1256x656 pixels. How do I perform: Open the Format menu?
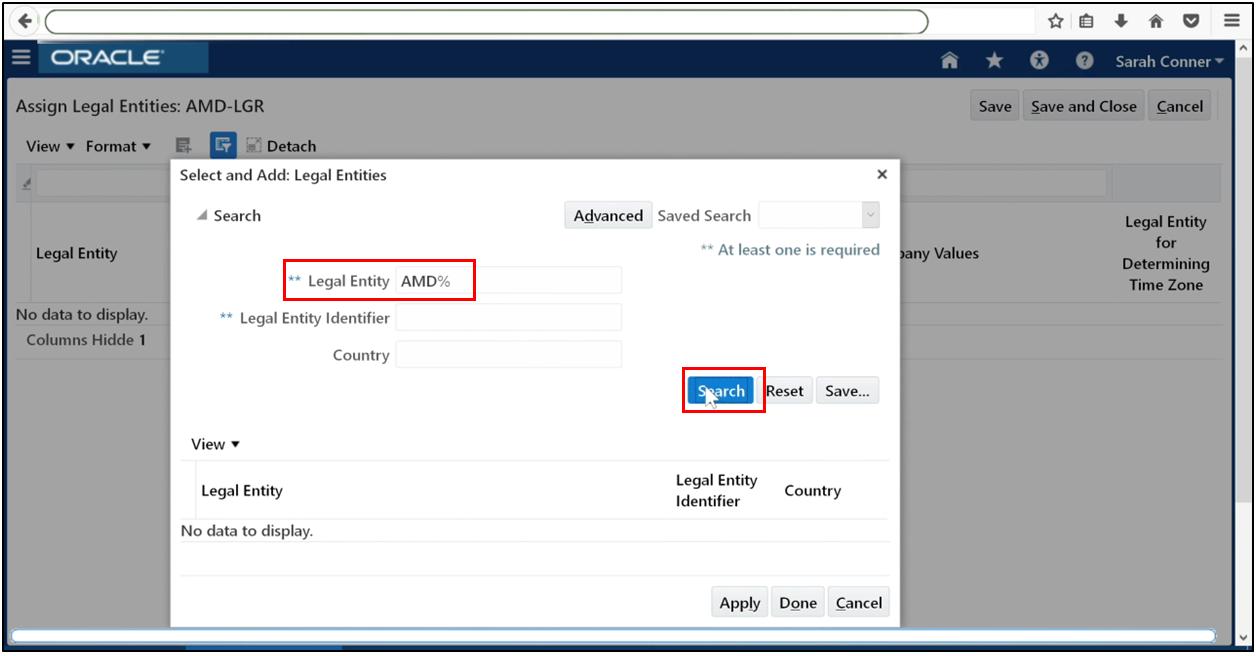pyautogui.click(x=118, y=145)
